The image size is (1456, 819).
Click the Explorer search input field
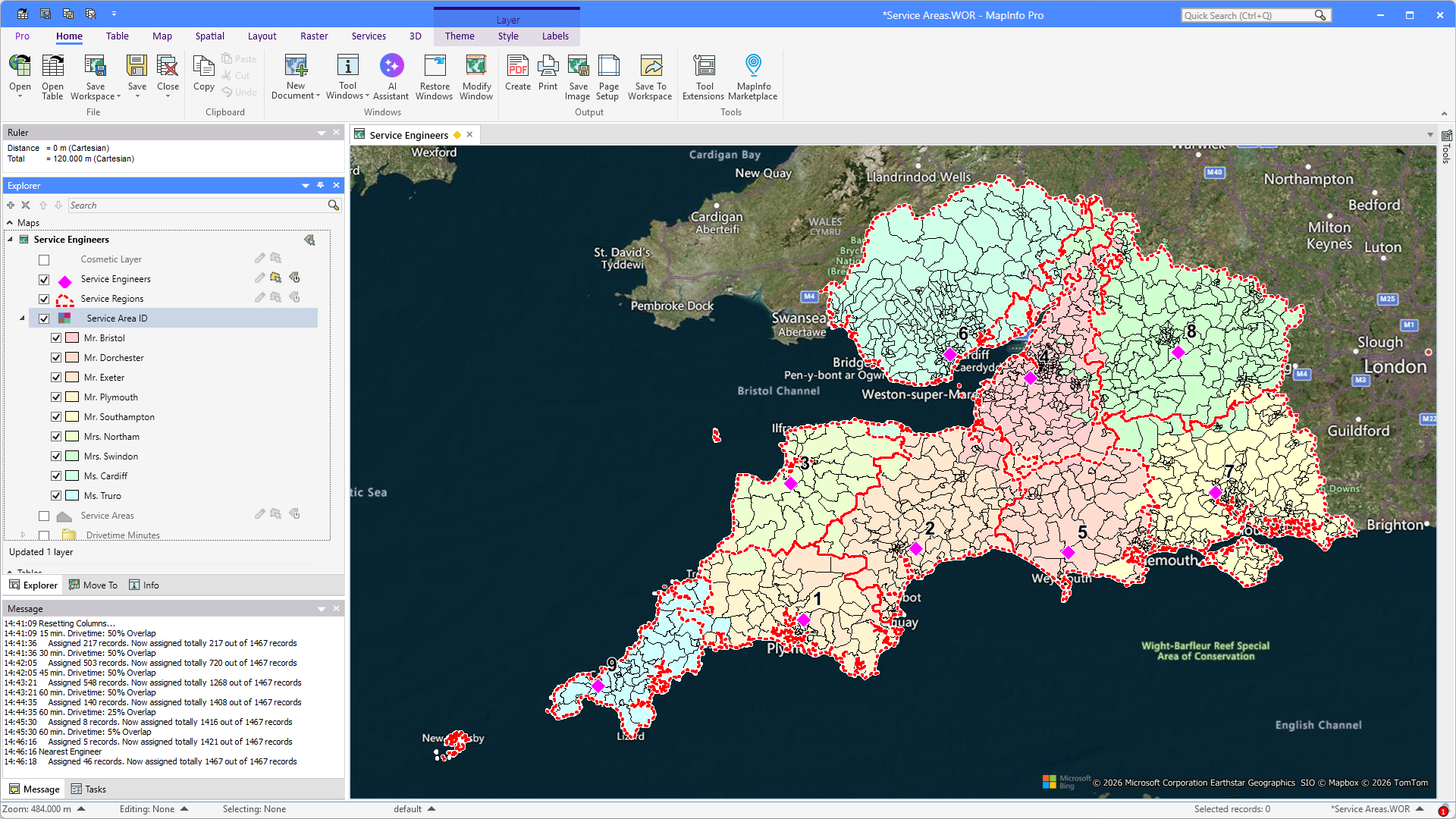pos(197,206)
